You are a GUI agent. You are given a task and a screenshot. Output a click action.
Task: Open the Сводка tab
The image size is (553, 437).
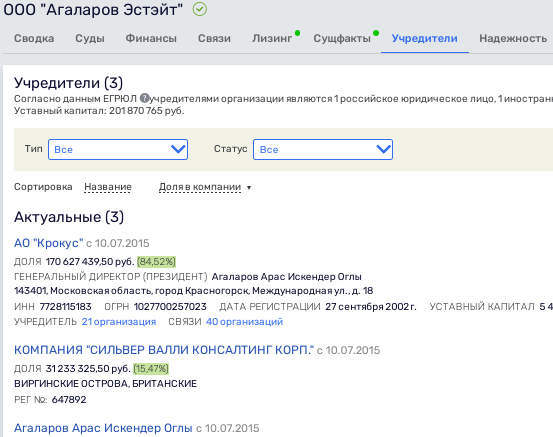pos(34,38)
